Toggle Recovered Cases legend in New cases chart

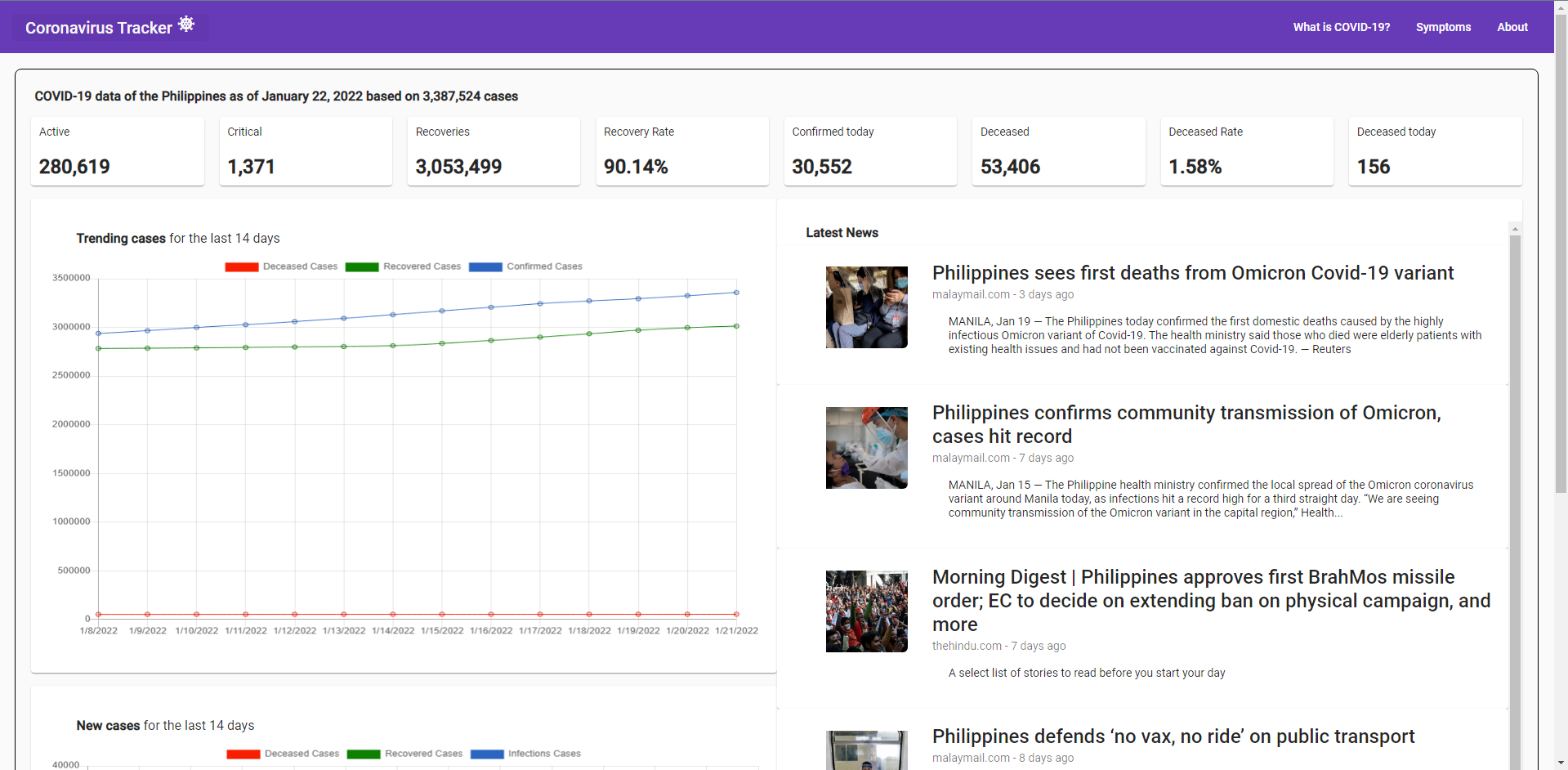404,754
